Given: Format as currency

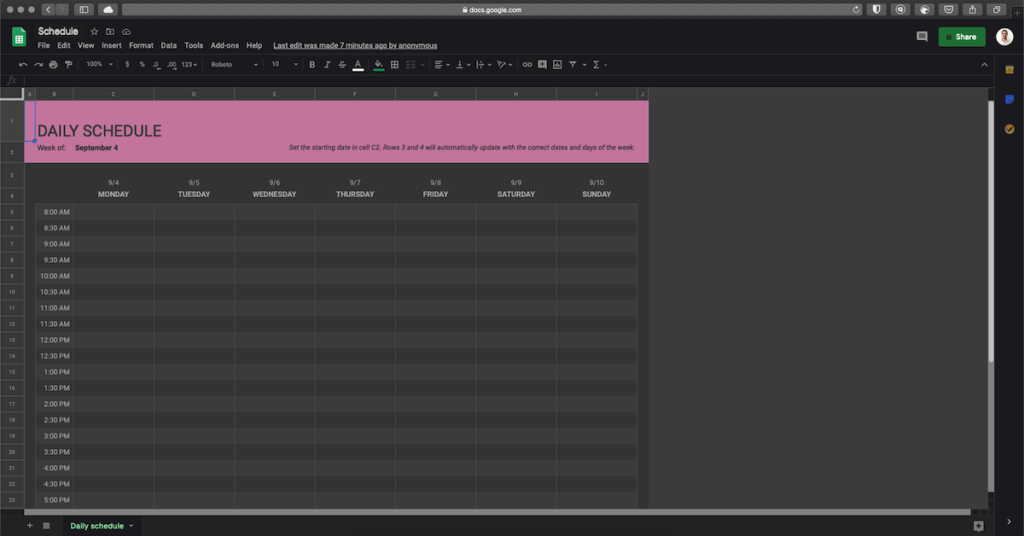Looking at the screenshot, I should coord(127,65).
